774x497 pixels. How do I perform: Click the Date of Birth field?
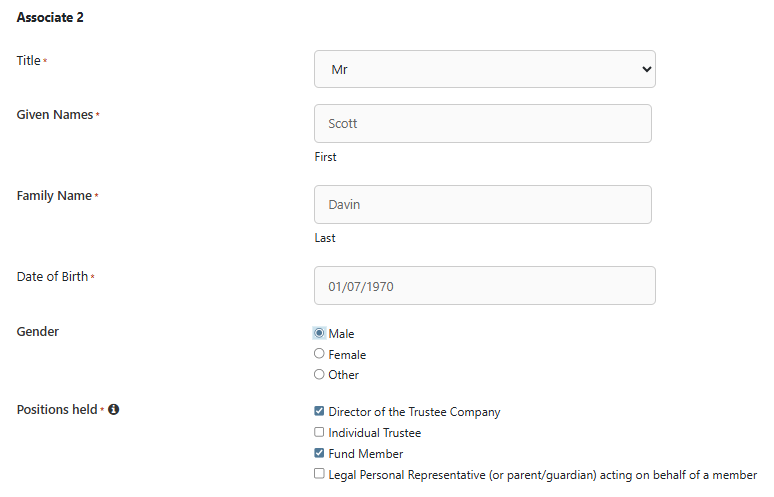pyautogui.click(x=485, y=286)
